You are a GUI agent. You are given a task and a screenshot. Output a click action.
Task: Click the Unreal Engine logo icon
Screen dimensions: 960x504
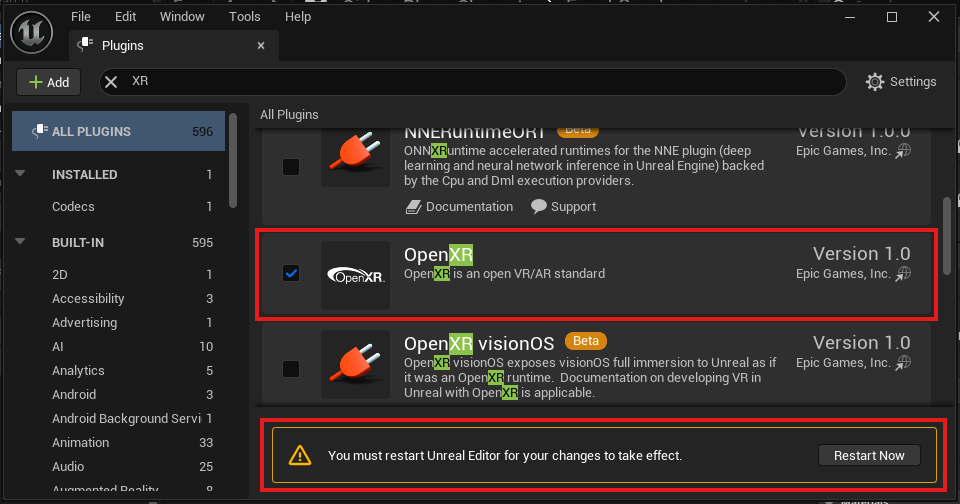click(x=32, y=32)
